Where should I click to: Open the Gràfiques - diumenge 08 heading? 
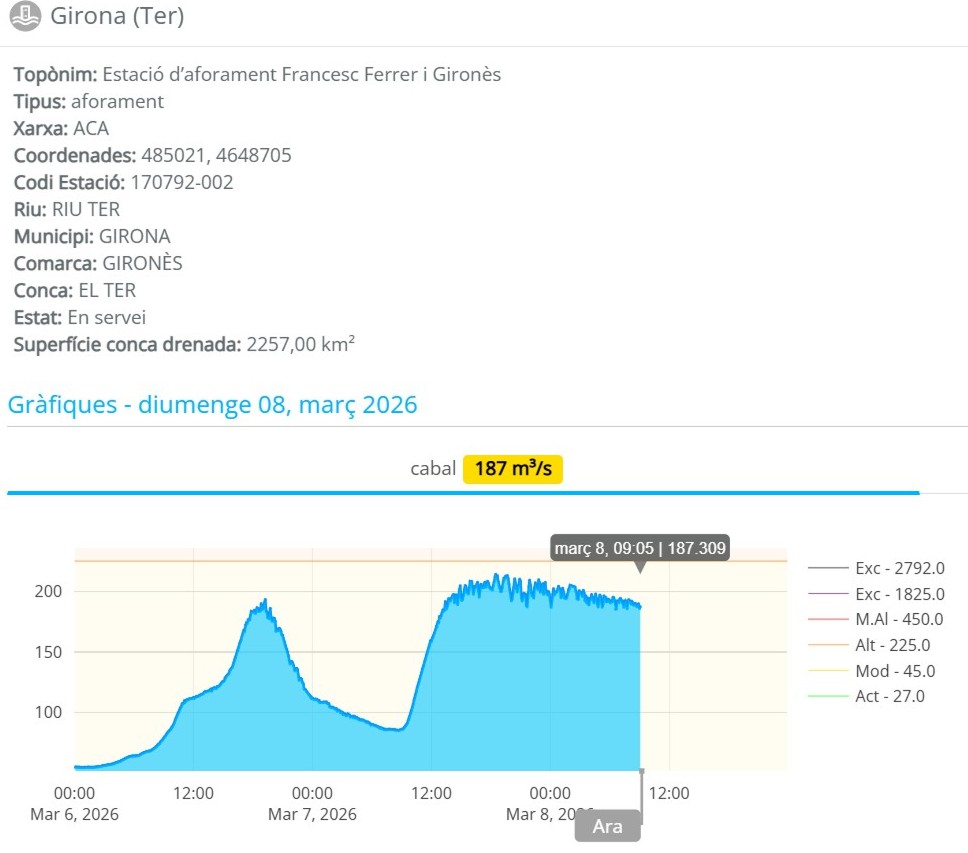212,405
